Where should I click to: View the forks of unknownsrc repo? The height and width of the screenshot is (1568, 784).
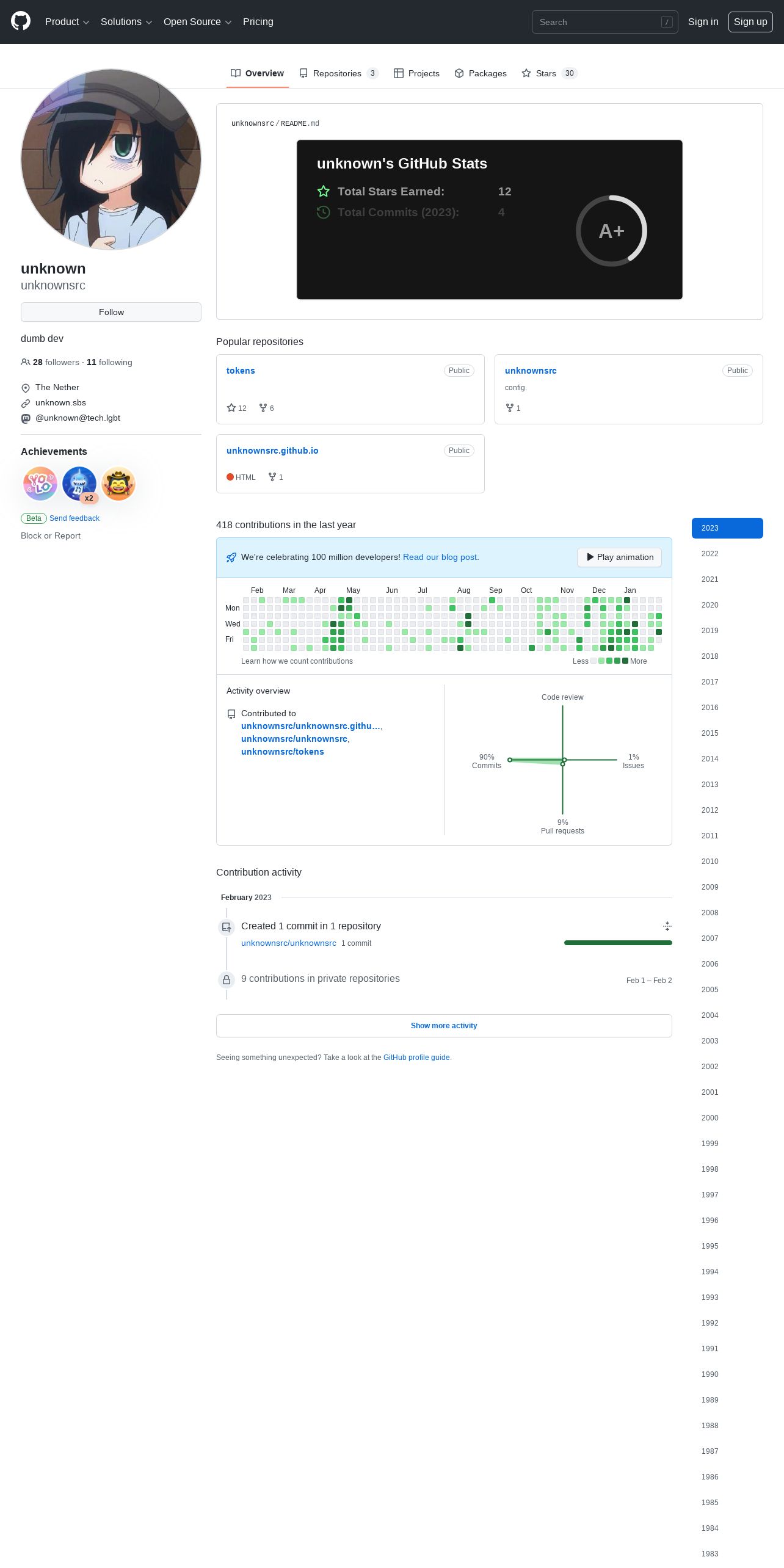pos(514,408)
